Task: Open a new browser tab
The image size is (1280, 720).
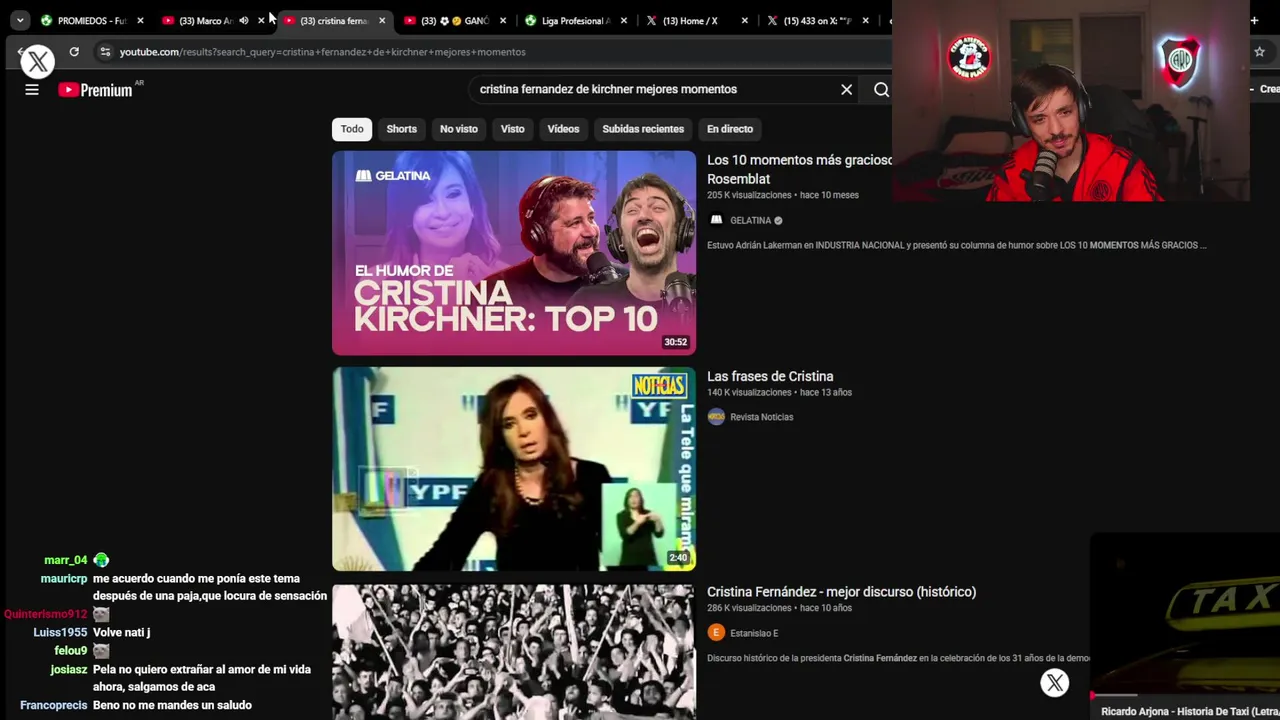Action: click(1254, 20)
